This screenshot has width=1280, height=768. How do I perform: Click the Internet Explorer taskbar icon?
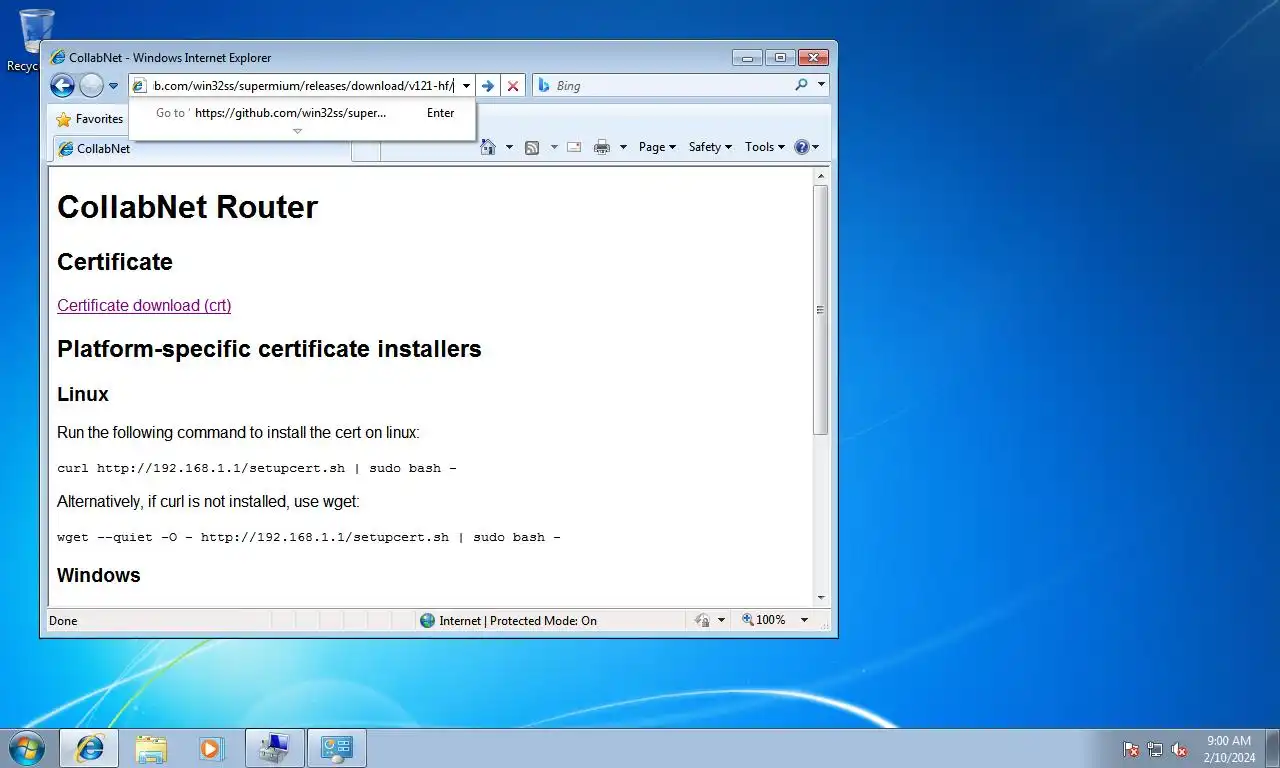click(x=89, y=748)
